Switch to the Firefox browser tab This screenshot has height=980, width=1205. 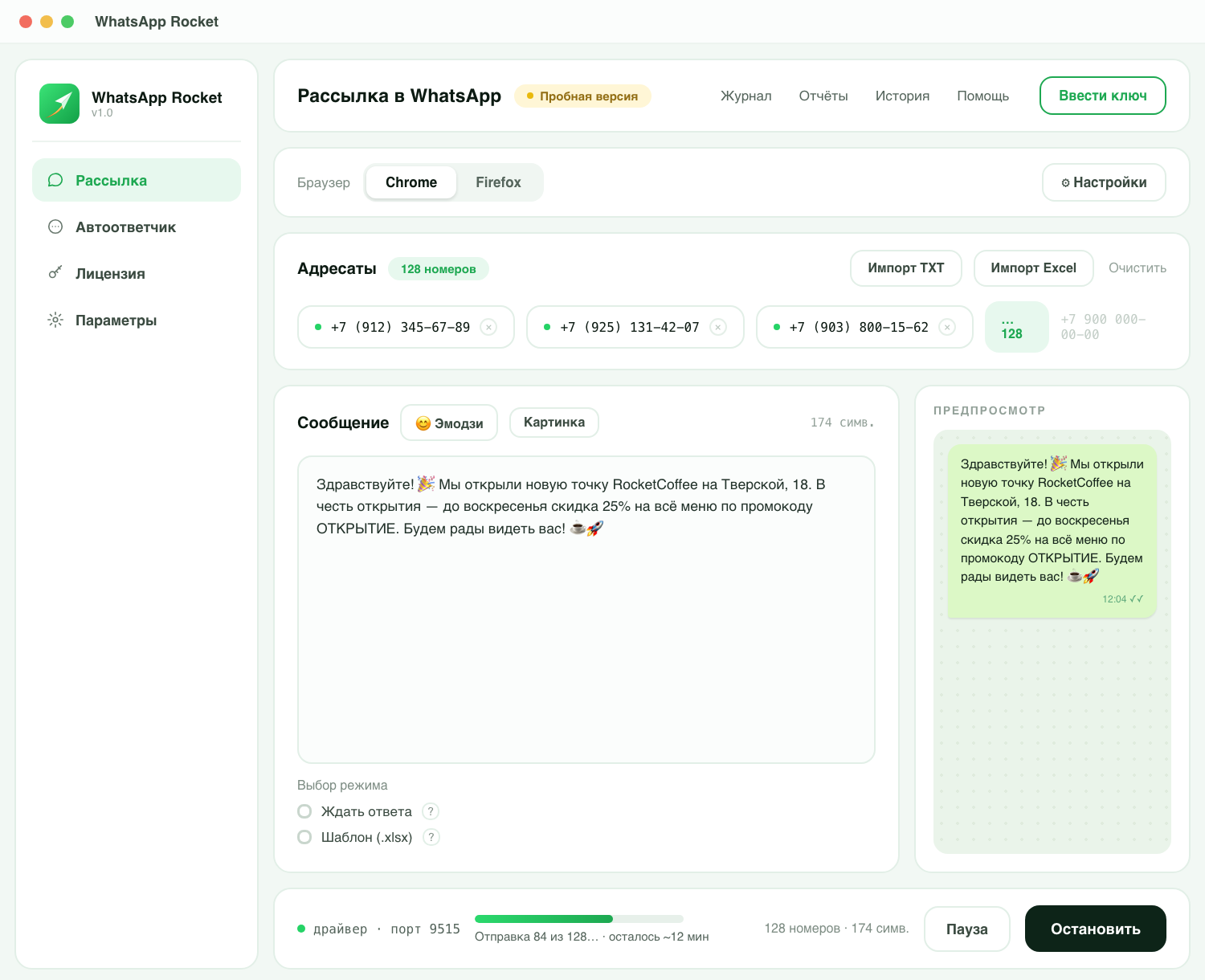[x=498, y=182]
